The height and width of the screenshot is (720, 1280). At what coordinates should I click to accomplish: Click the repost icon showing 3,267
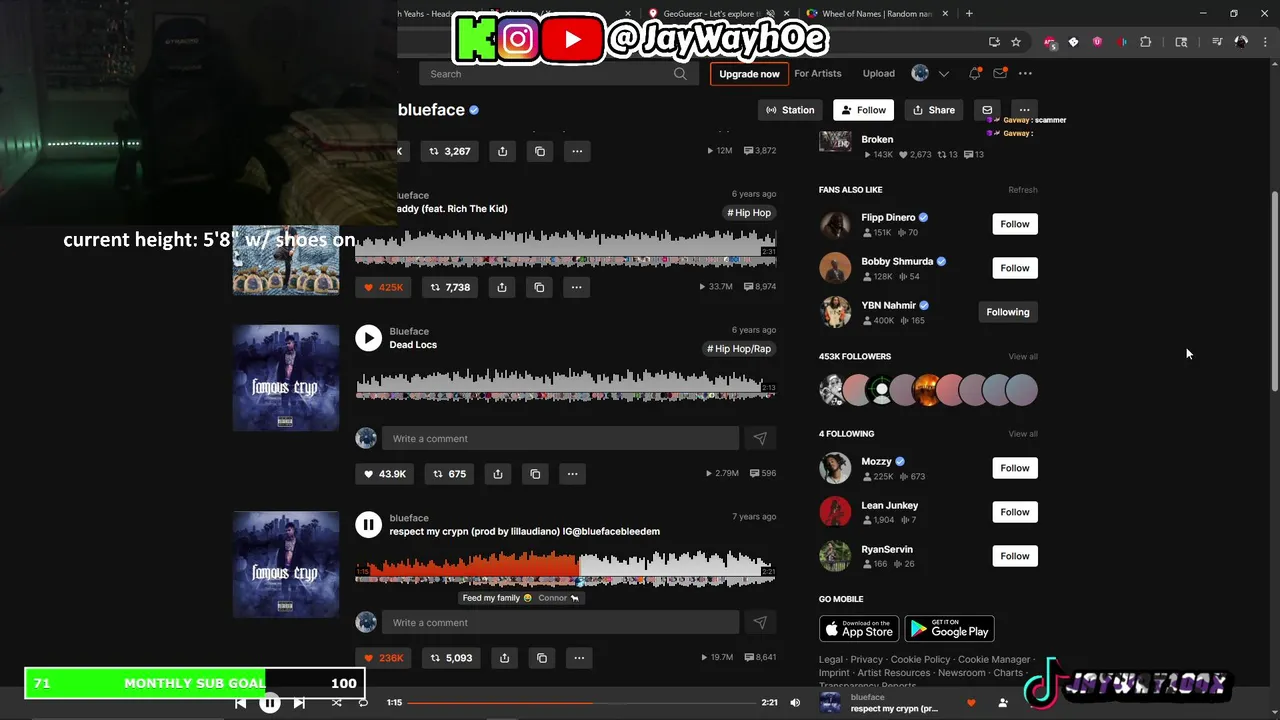pyautogui.click(x=449, y=151)
